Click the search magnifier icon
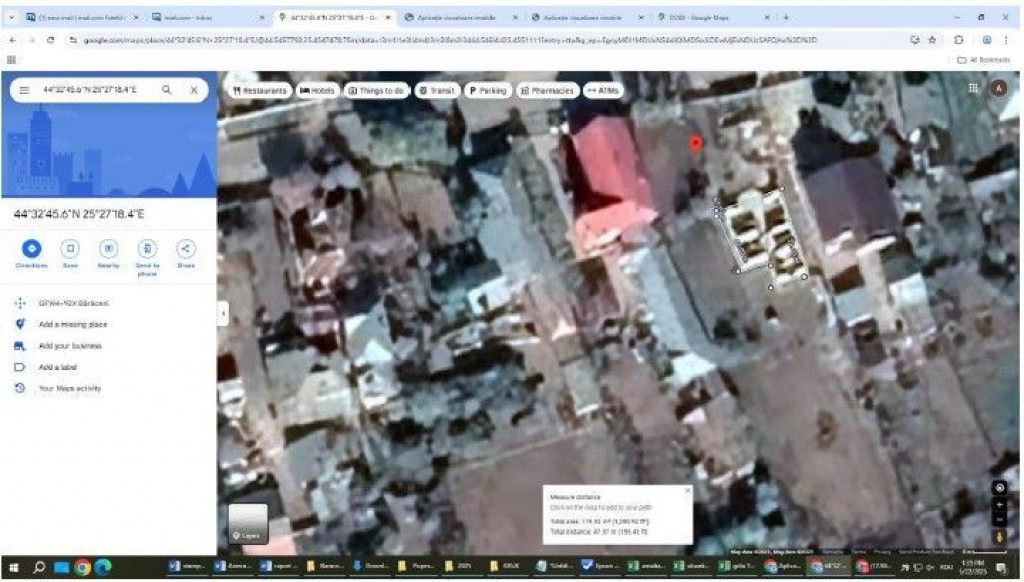This screenshot has width=1024, height=582. [167, 90]
